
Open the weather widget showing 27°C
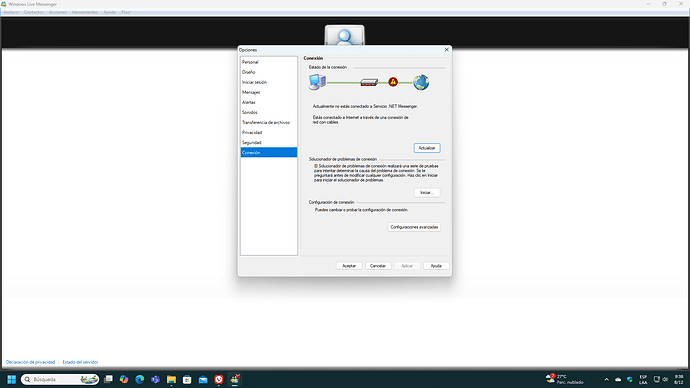coord(565,379)
